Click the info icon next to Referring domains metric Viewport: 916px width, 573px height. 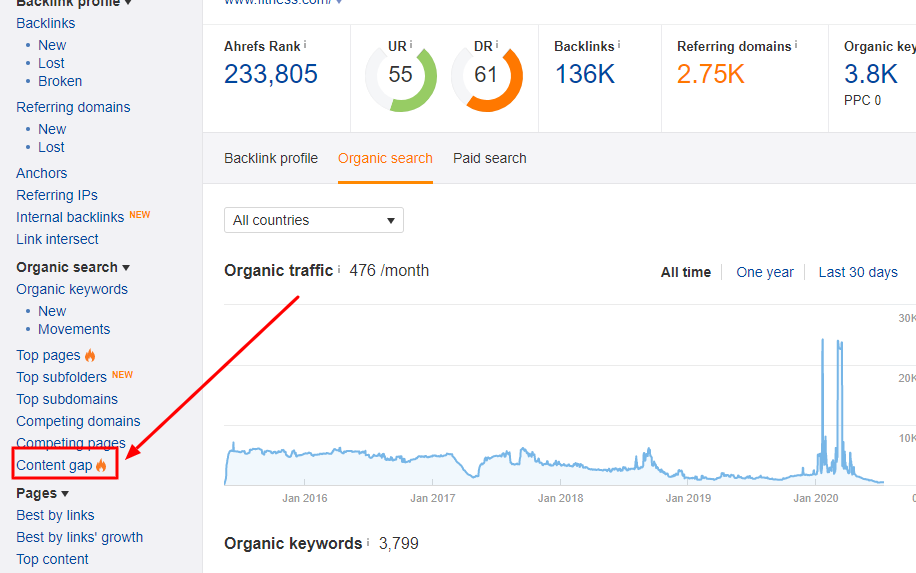(x=796, y=44)
